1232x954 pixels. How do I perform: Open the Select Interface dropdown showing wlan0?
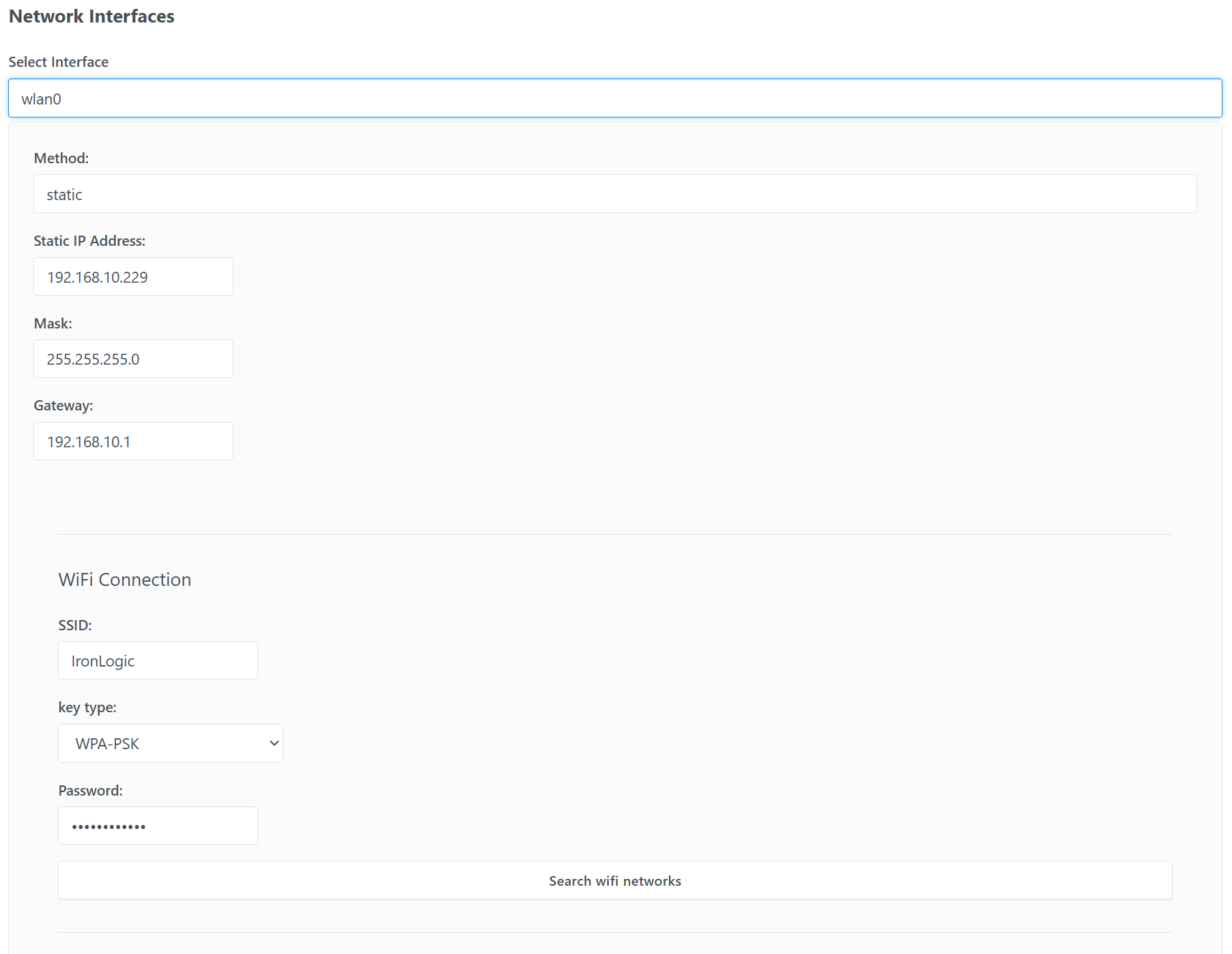[614, 98]
